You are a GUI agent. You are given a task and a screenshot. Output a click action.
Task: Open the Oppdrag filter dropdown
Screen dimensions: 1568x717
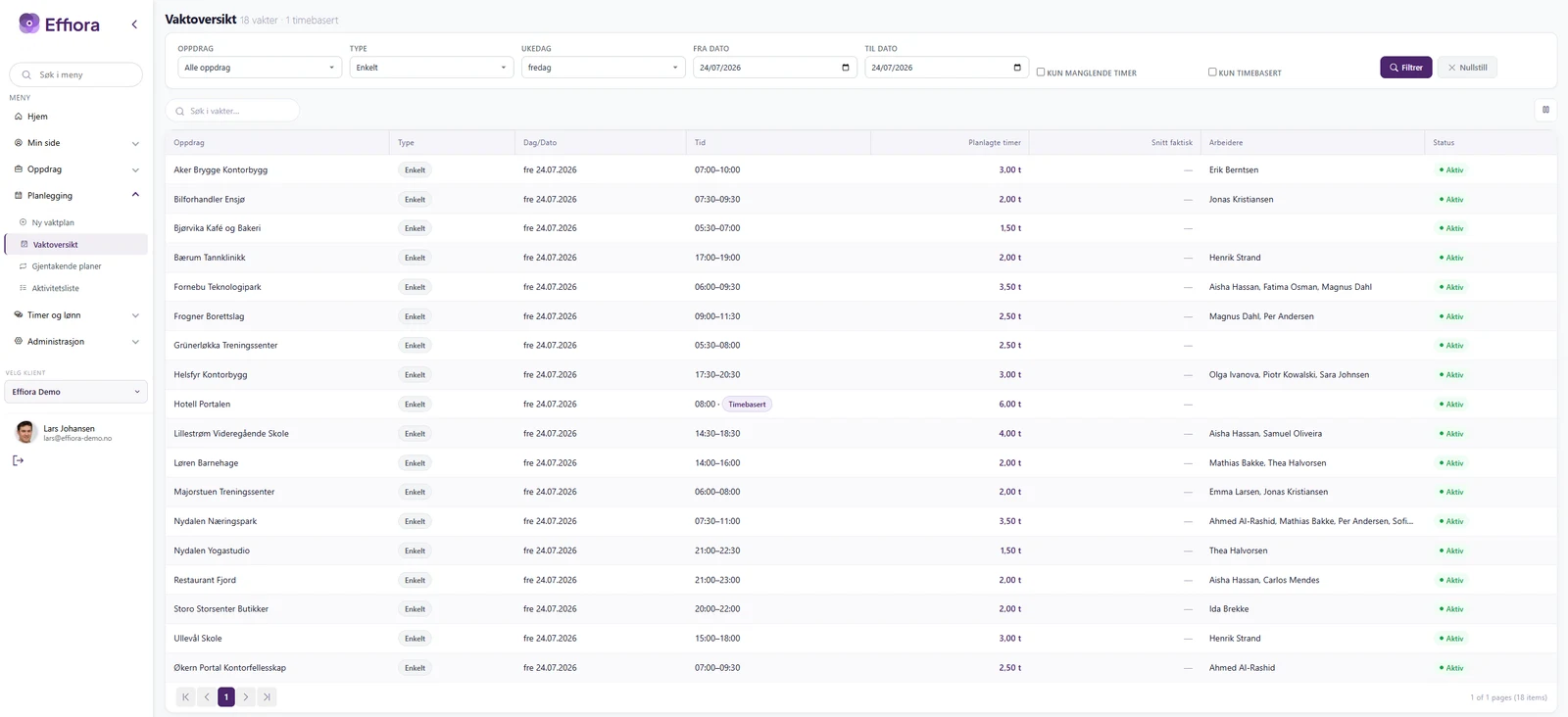(x=260, y=68)
